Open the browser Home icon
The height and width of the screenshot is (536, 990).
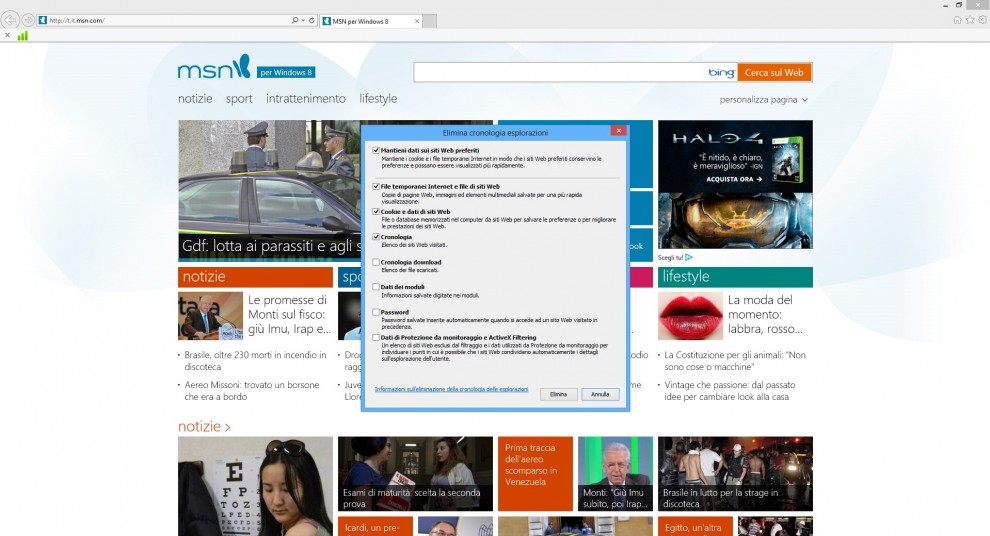(x=957, y=20)
